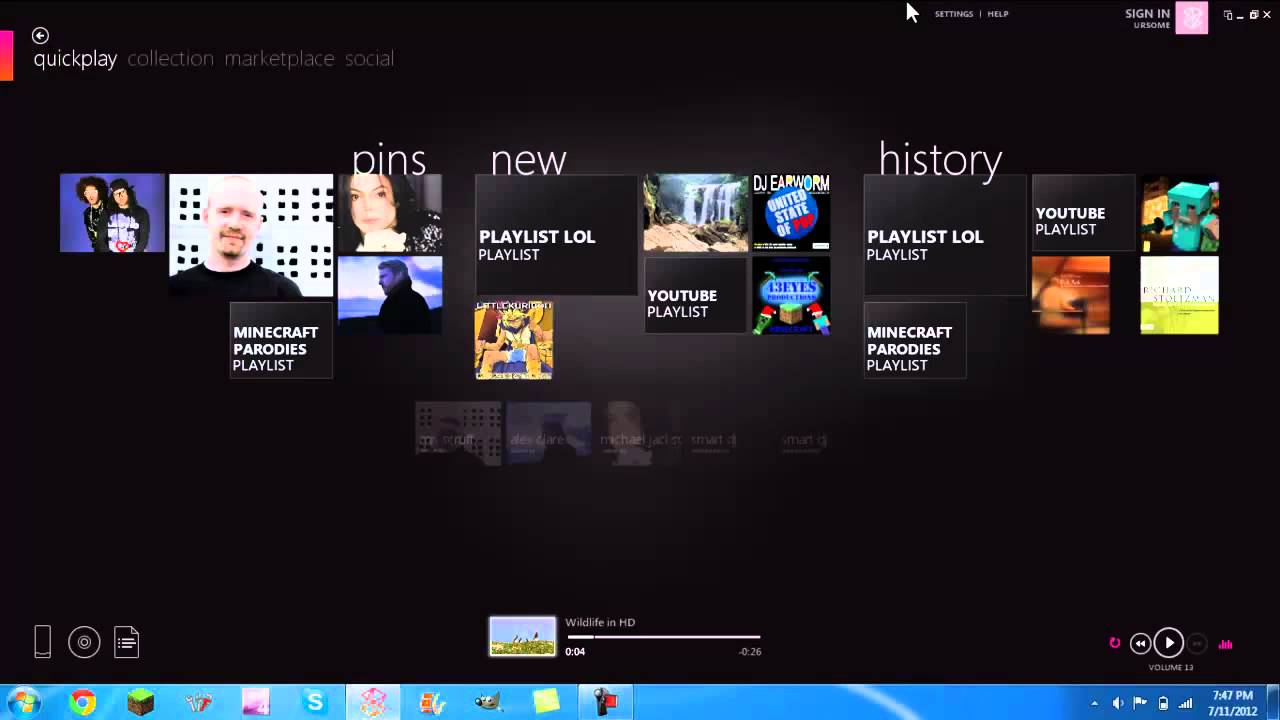Open the pinned man-in-profile blue tile

(390, 295)
